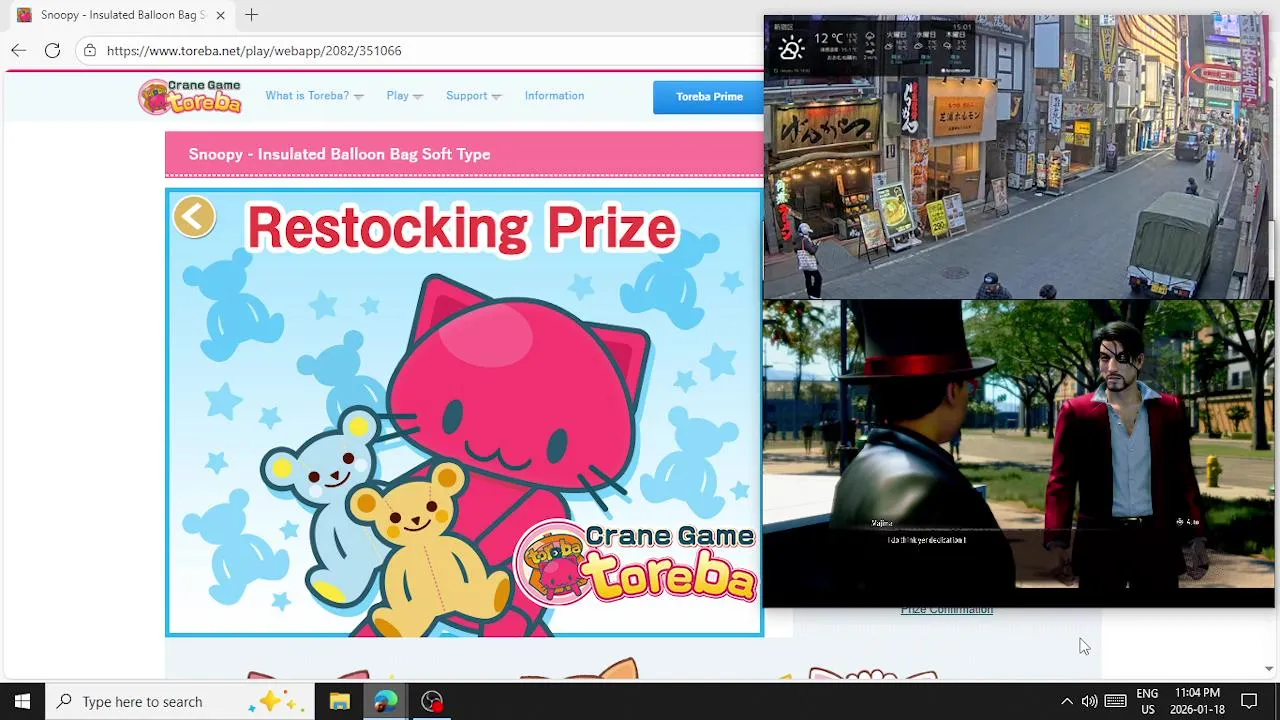The height and width of the screenshot is (720, 1280).
Task: Open the clock and calendar
Action: pos(1197,701)
